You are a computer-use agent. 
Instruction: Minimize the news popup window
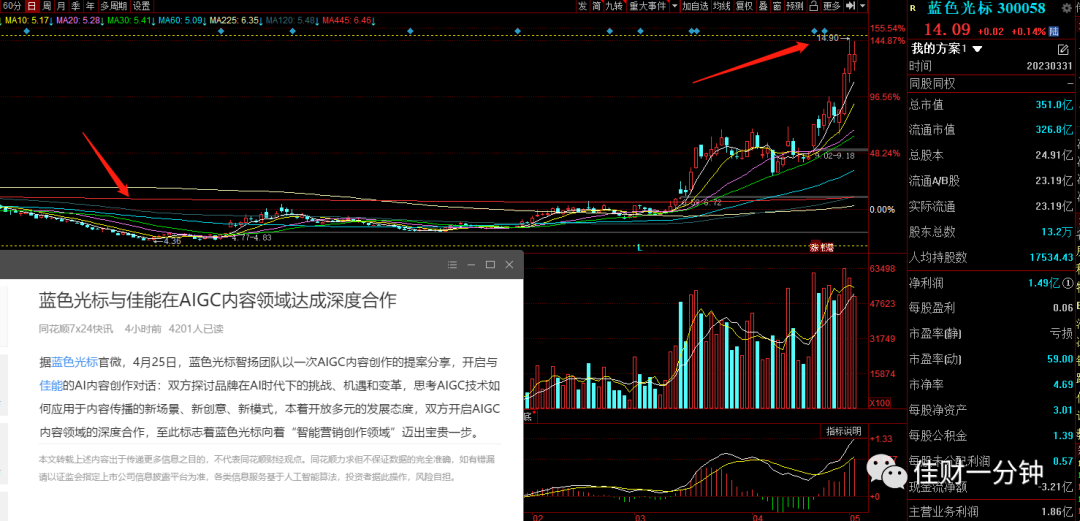(x=472, y=265)
